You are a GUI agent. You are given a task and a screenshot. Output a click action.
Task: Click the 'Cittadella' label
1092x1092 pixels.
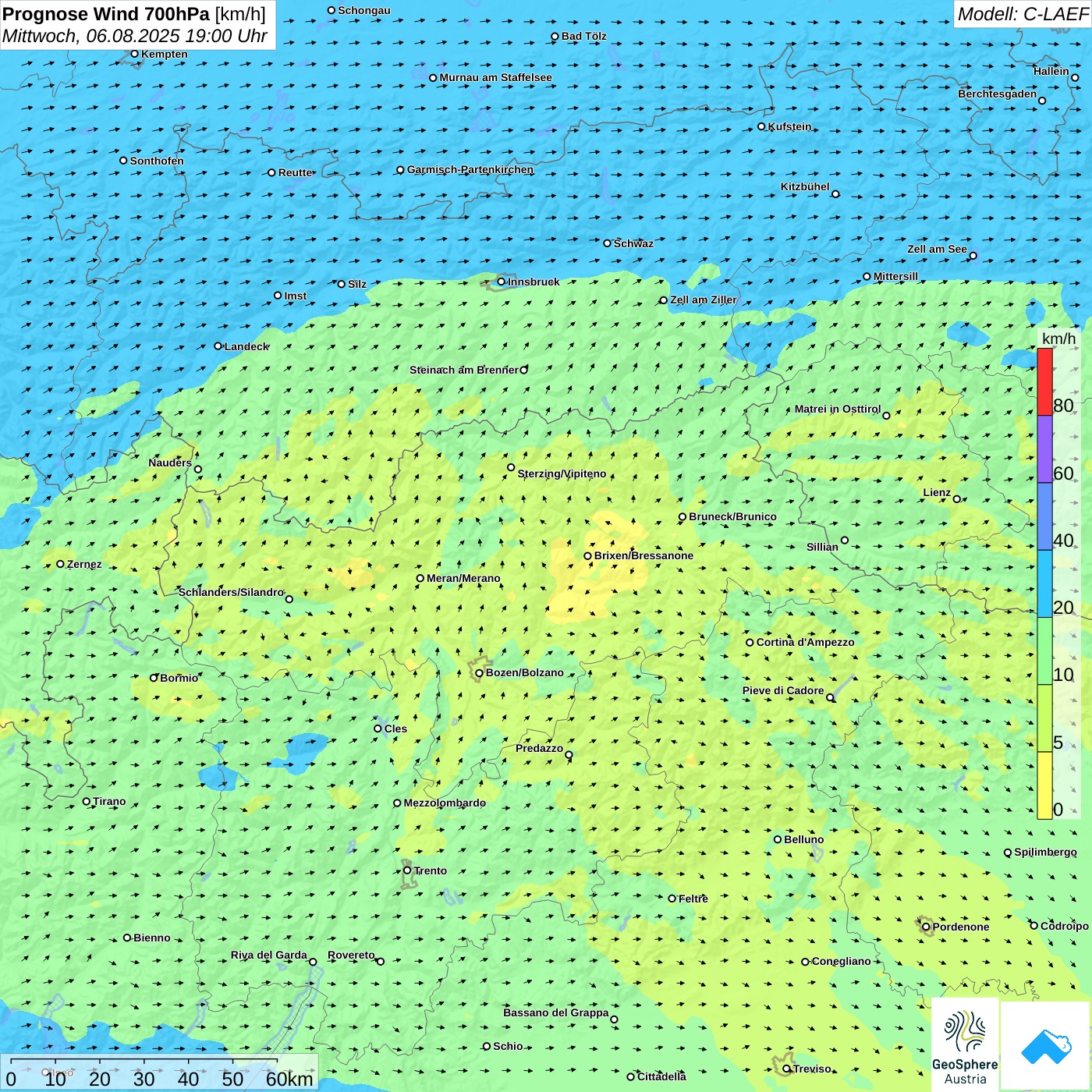pos(662,1076)
